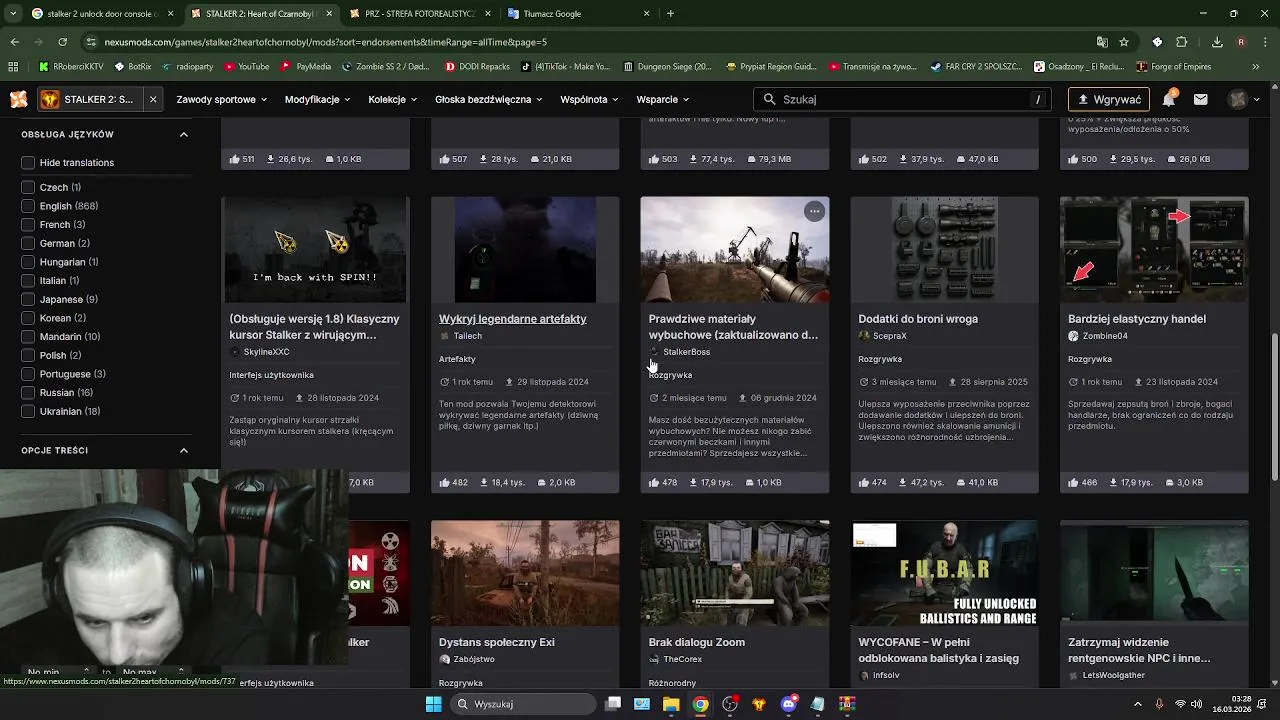Click author SkylineXXC under the cursor mod
The height and width of the screenshot is (720, 1280).
pyautogui.click(x=266, y=352)
